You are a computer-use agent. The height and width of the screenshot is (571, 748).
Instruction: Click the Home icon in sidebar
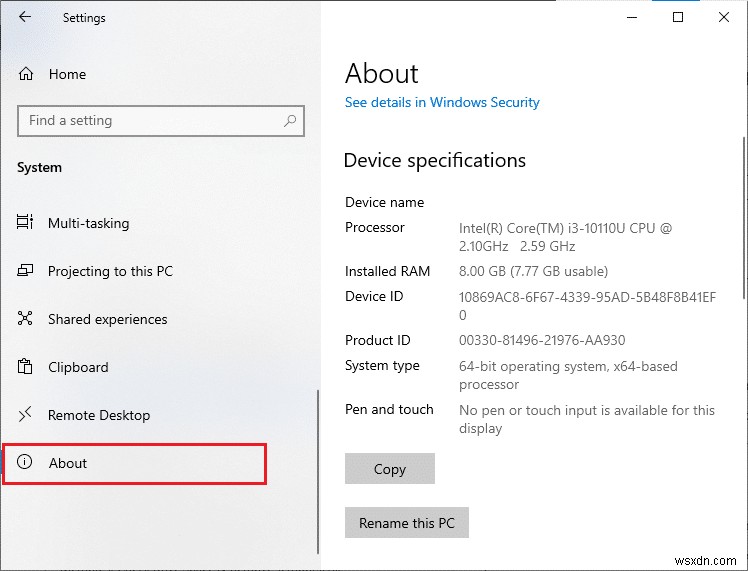26,74
